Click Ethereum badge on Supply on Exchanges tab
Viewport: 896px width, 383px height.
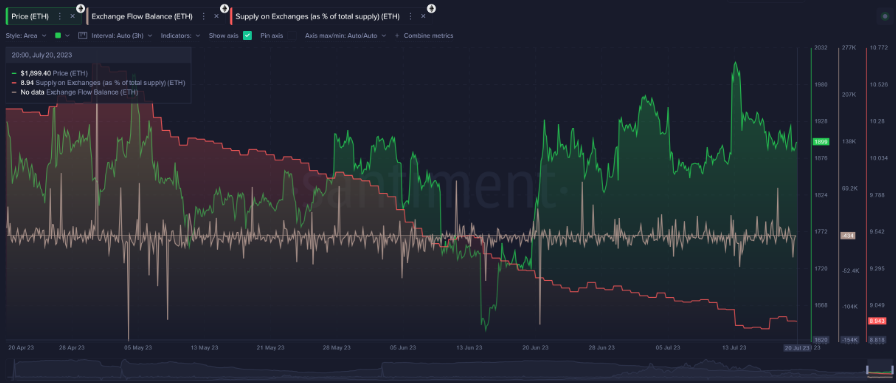pos(431,8)
